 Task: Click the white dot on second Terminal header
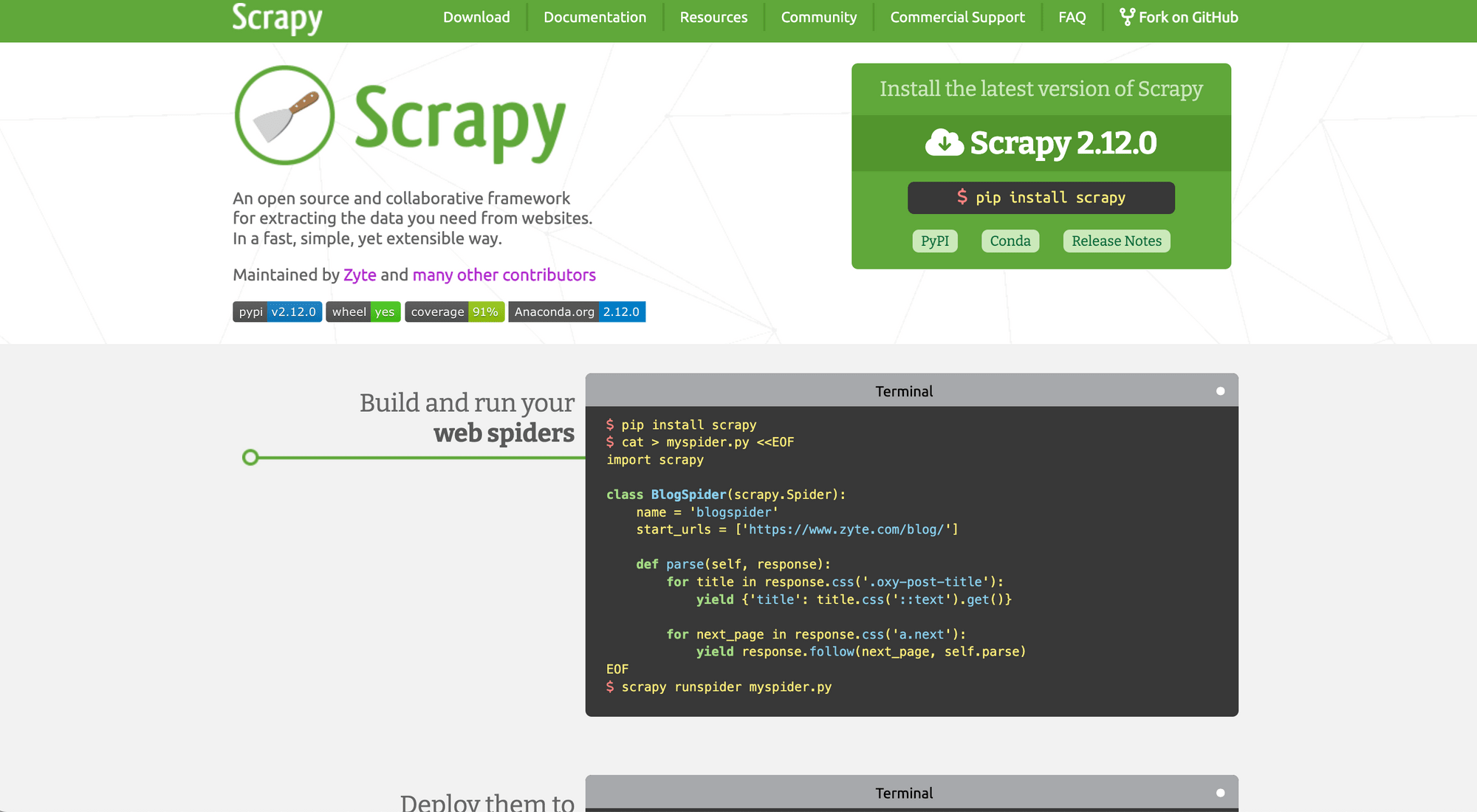(x=1220, y=793)
